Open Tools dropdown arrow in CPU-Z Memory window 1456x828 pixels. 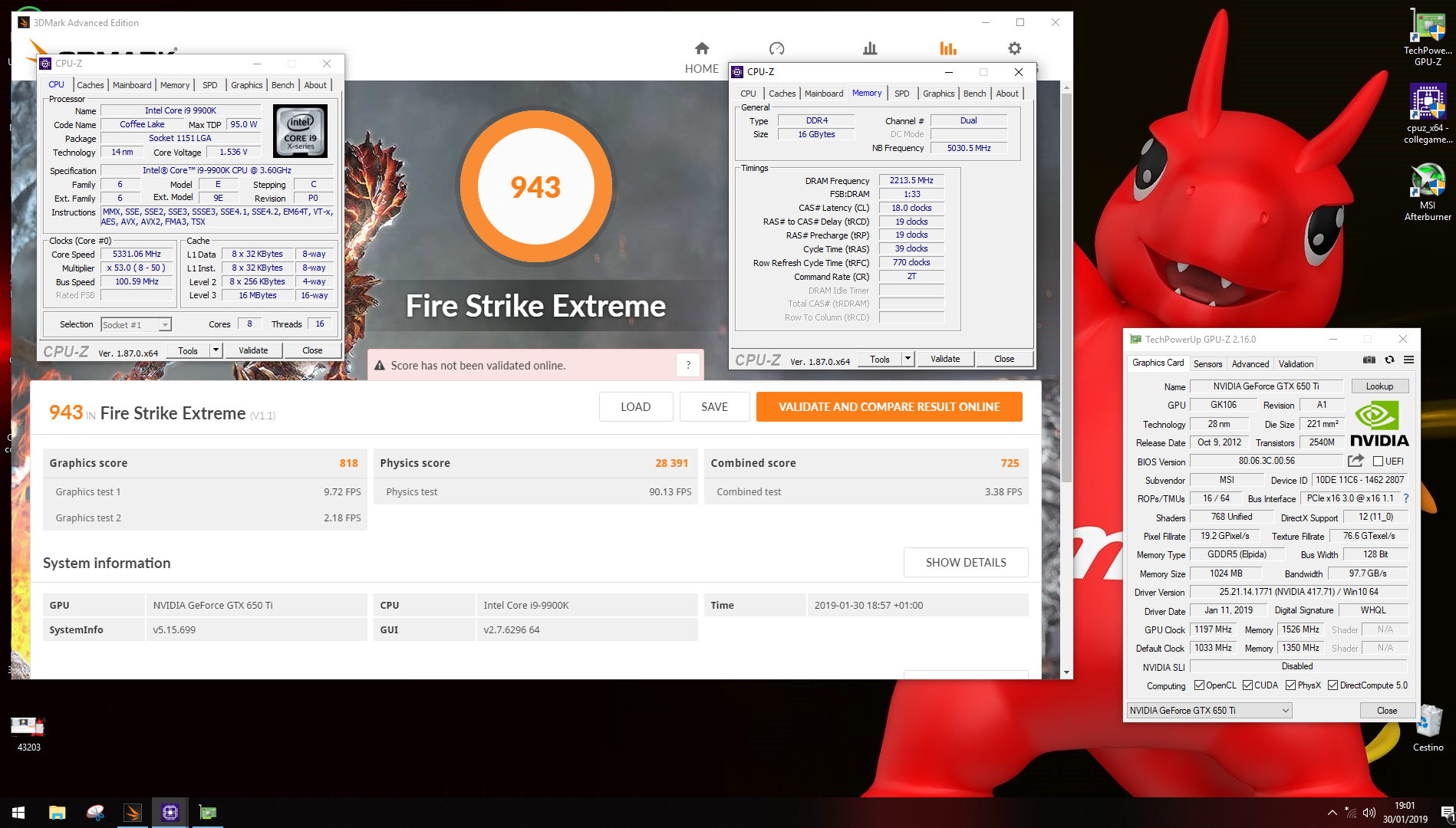pyautogui.click(x=908, y=359)
